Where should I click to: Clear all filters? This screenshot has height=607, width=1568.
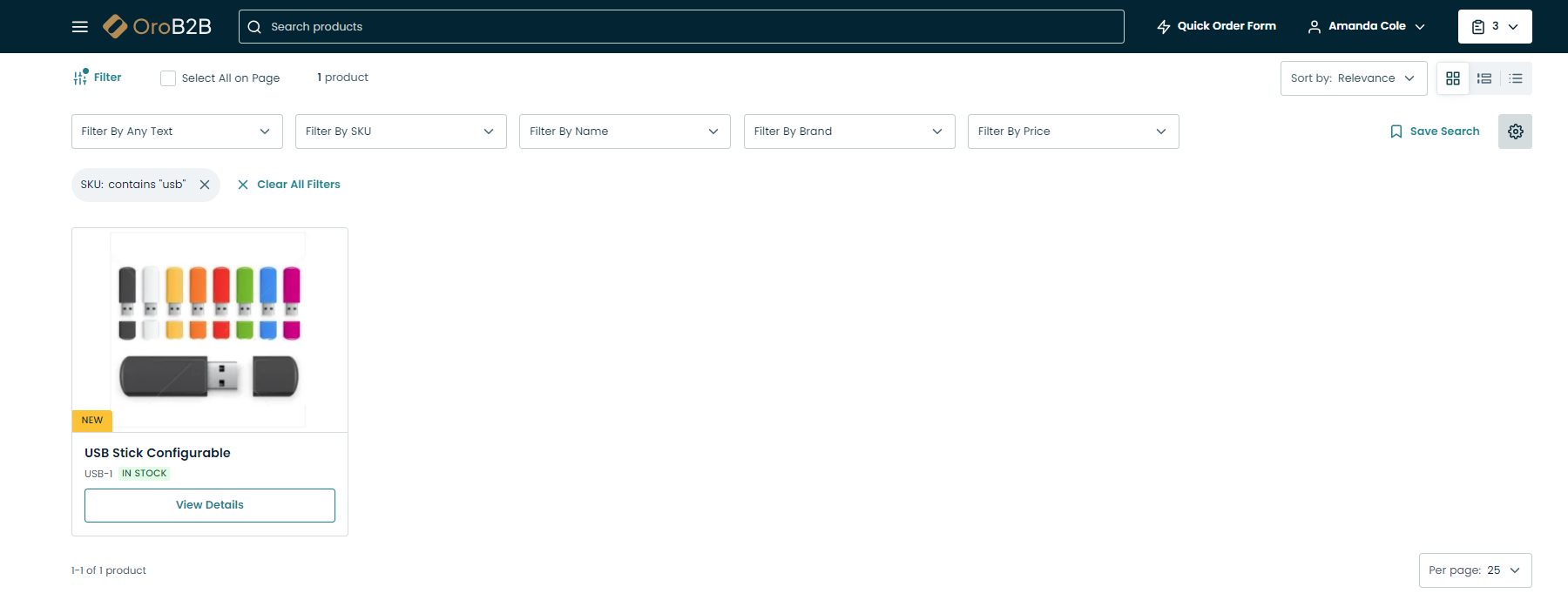(x=289, y=185)
